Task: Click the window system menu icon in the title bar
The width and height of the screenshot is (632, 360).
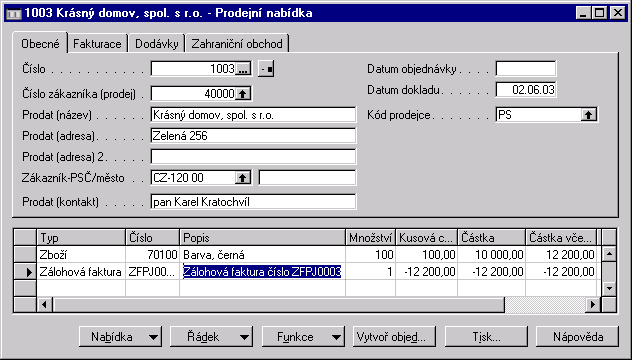Action: [14, 13]
